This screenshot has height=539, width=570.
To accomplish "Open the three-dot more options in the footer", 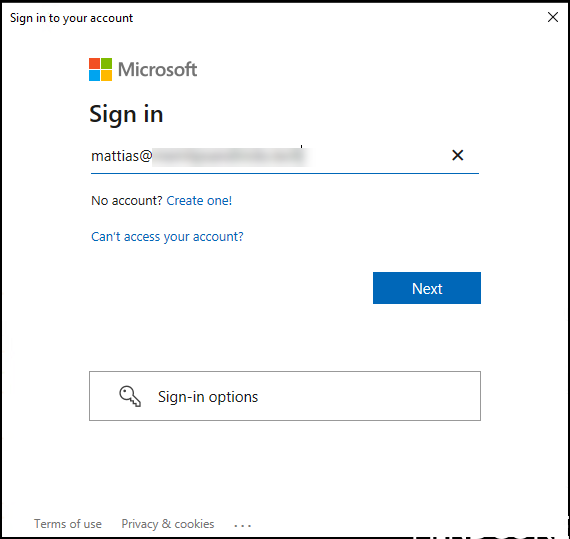I will [242, 525].
